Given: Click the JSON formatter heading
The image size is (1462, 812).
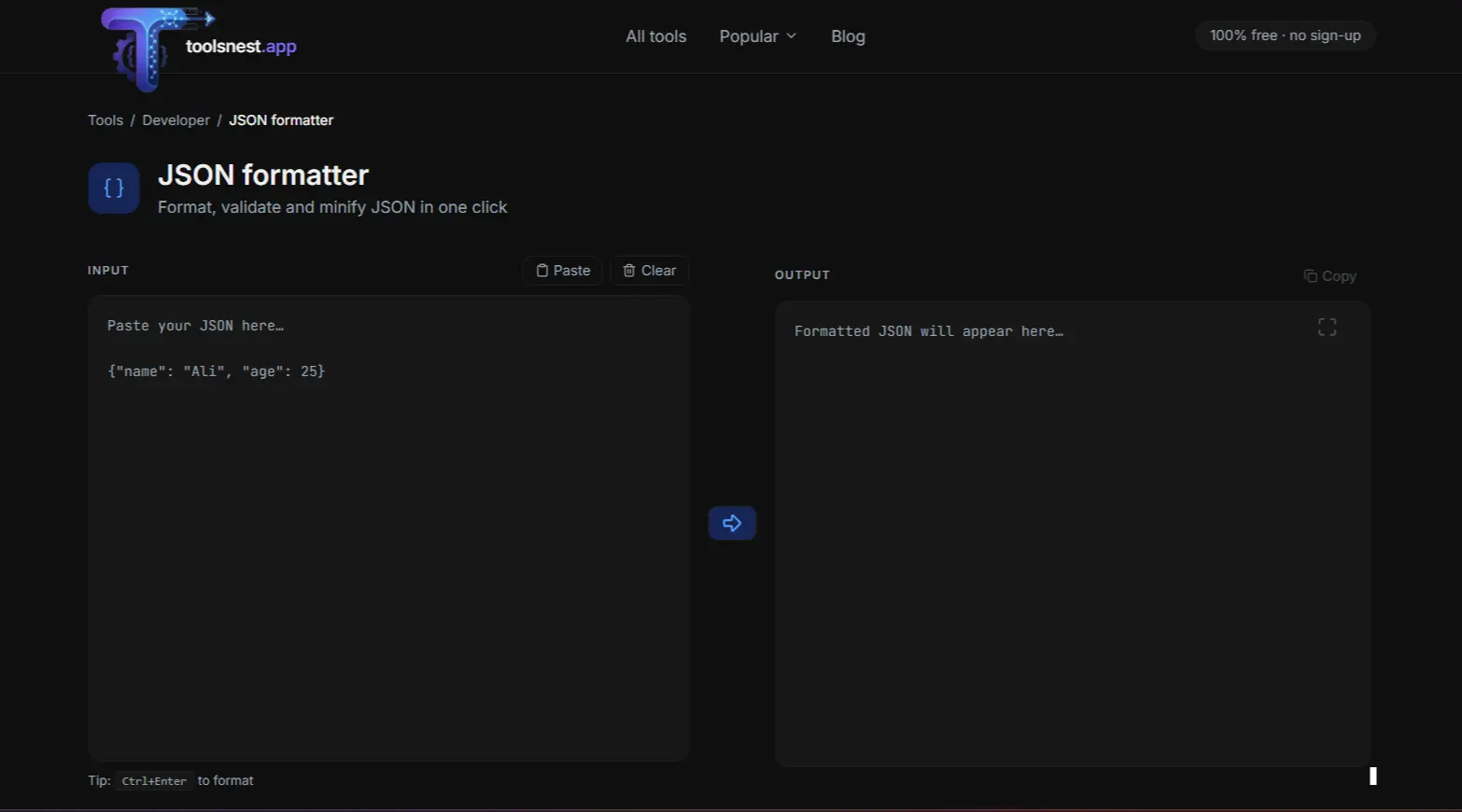Looking at the screenshot, I should pos(263,175).
